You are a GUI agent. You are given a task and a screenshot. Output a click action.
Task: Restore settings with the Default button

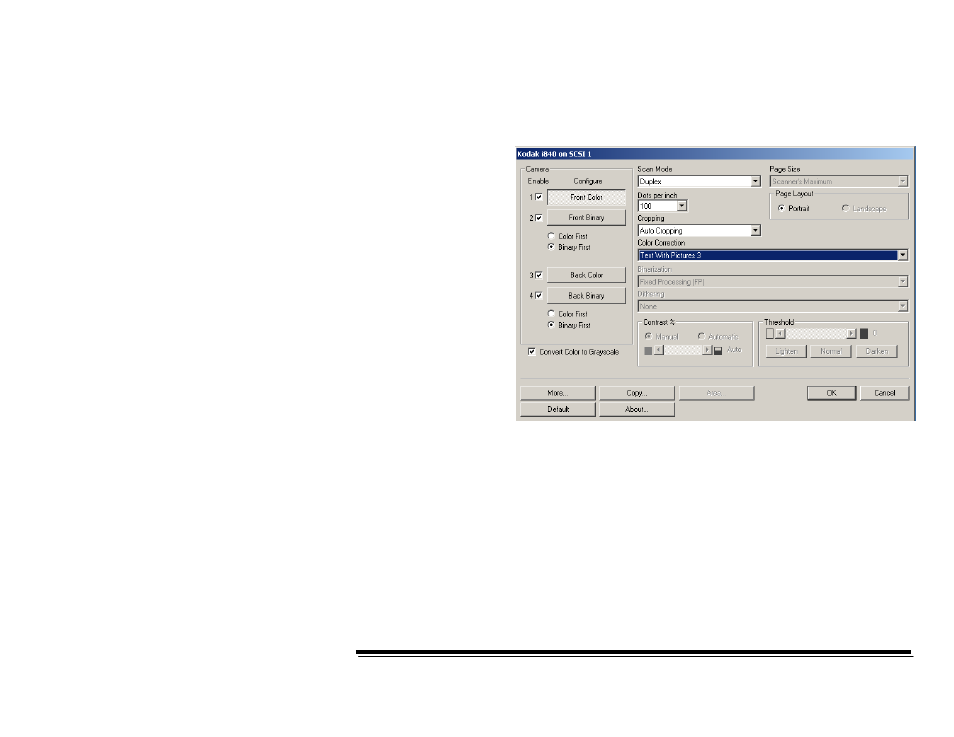pyautogui.click(x=558, y=410)
